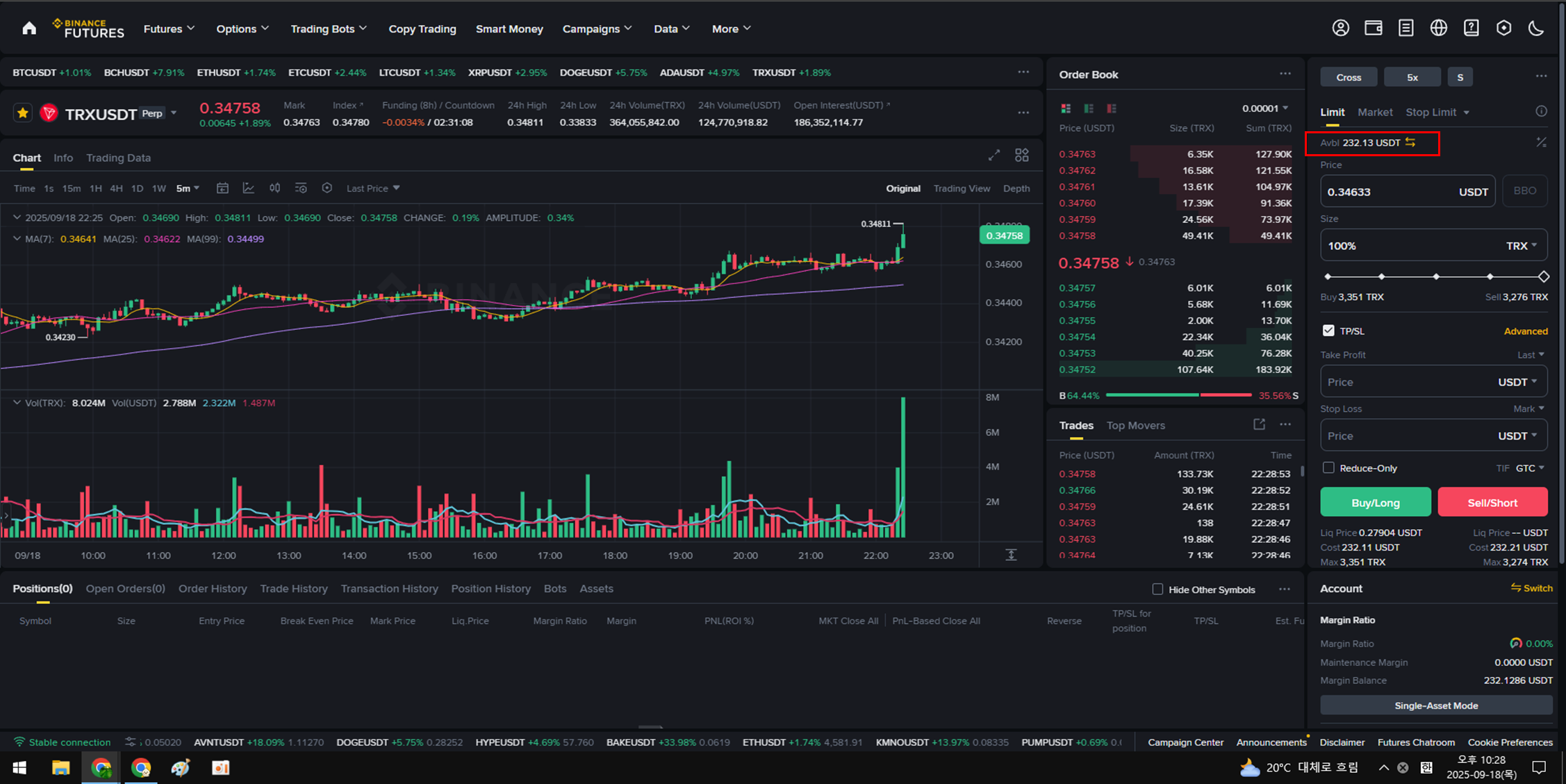The height and width of the screenshot is (784, 1566).
Task: Expand the 5m chart interval dropdown
Action: [x=188, y=188]
